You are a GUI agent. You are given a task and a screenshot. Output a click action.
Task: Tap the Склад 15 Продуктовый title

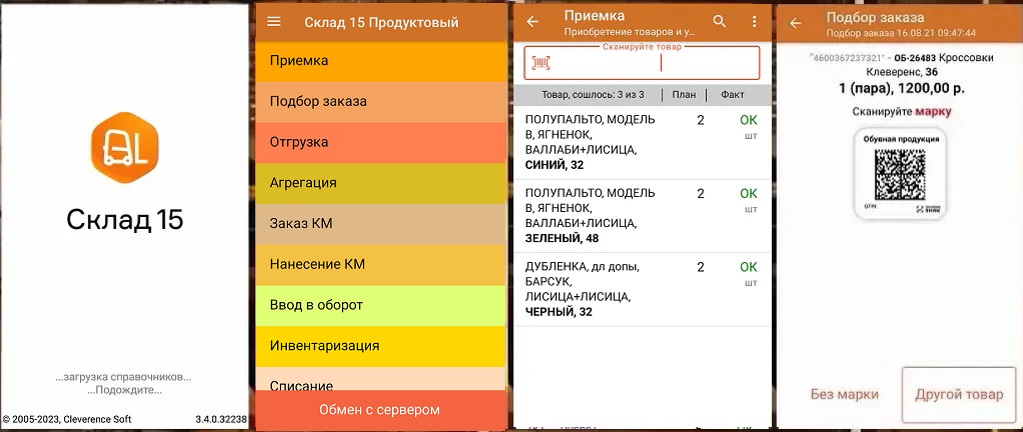pyautogui.click(x=382, y=22)
